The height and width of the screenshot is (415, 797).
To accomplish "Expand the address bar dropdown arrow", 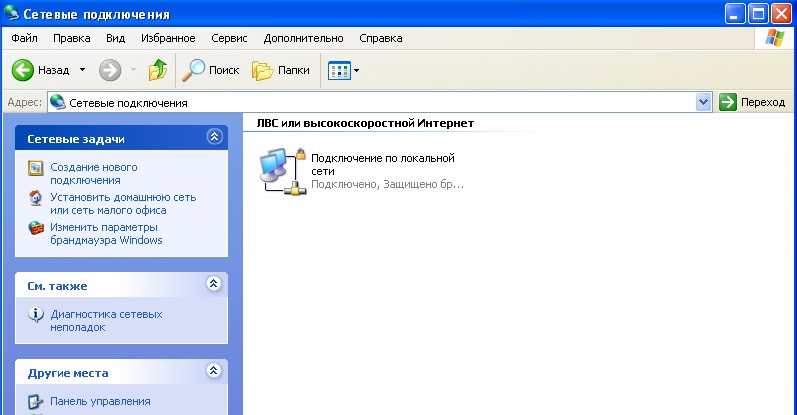I will click(703, 102).
